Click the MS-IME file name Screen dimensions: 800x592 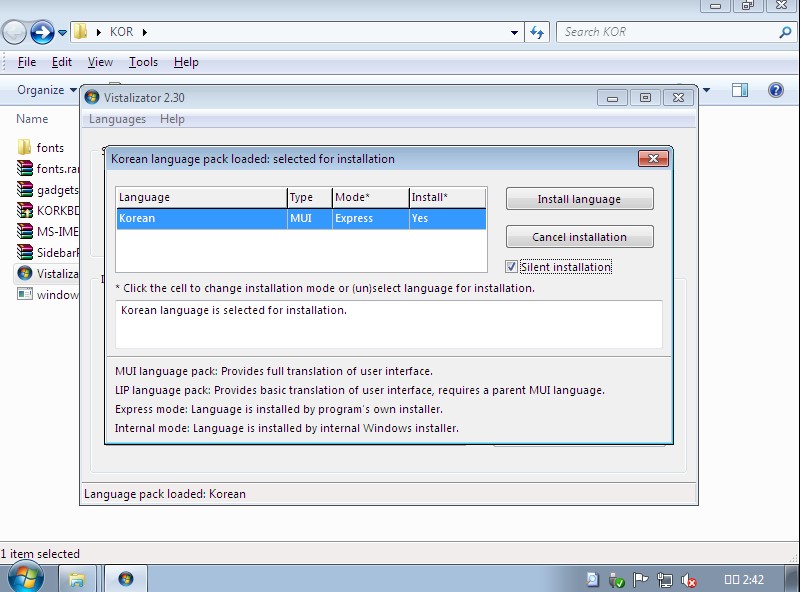click(58, 232)
